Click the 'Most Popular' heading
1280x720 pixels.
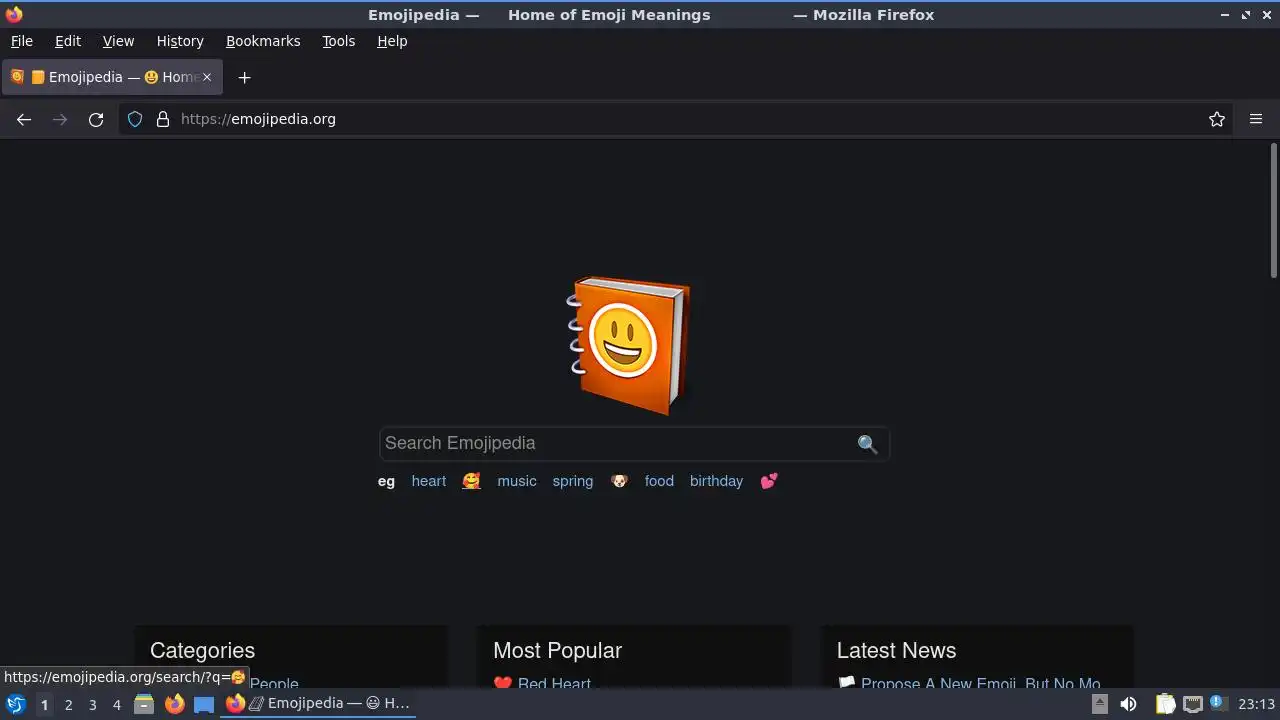557,651
